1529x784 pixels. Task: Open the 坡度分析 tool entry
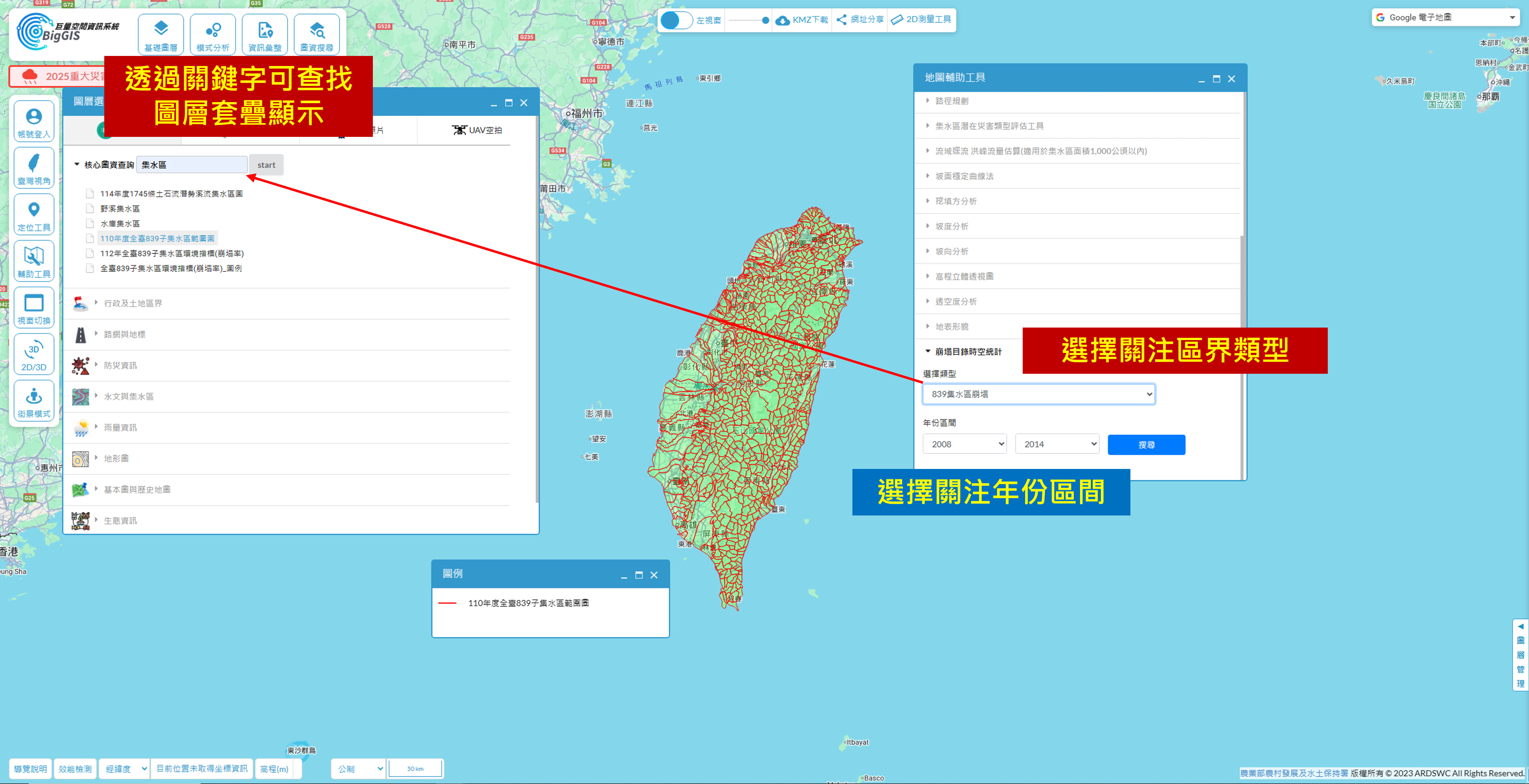pos(951,226)
